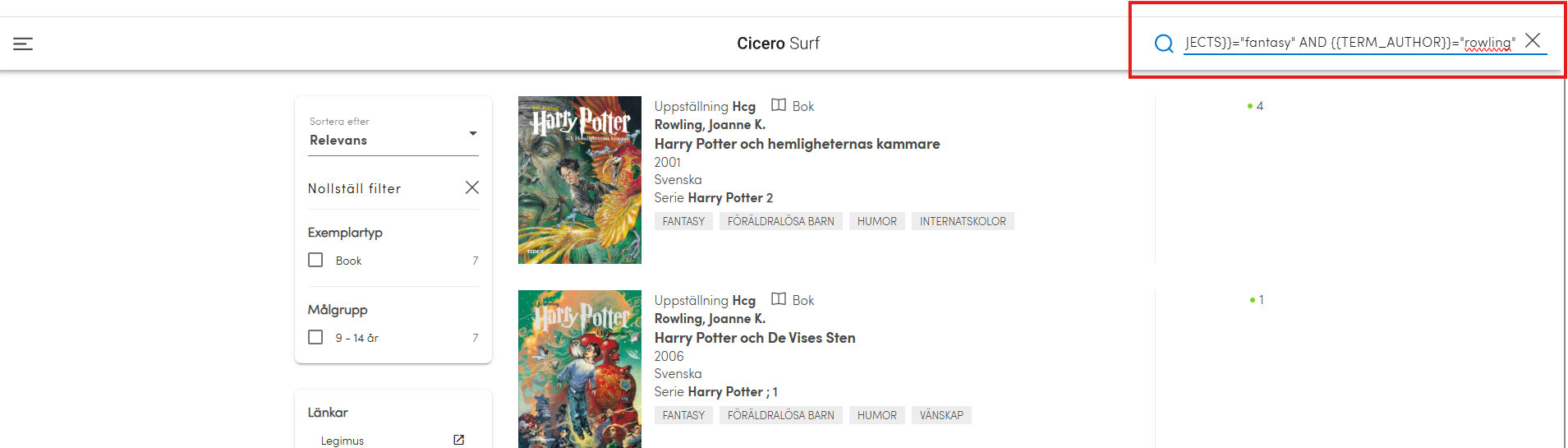Viewport: 1568px width, 448px height.
Task: Select HUMOR tag on Hemligheternas kammare
Action: point(877,221)
